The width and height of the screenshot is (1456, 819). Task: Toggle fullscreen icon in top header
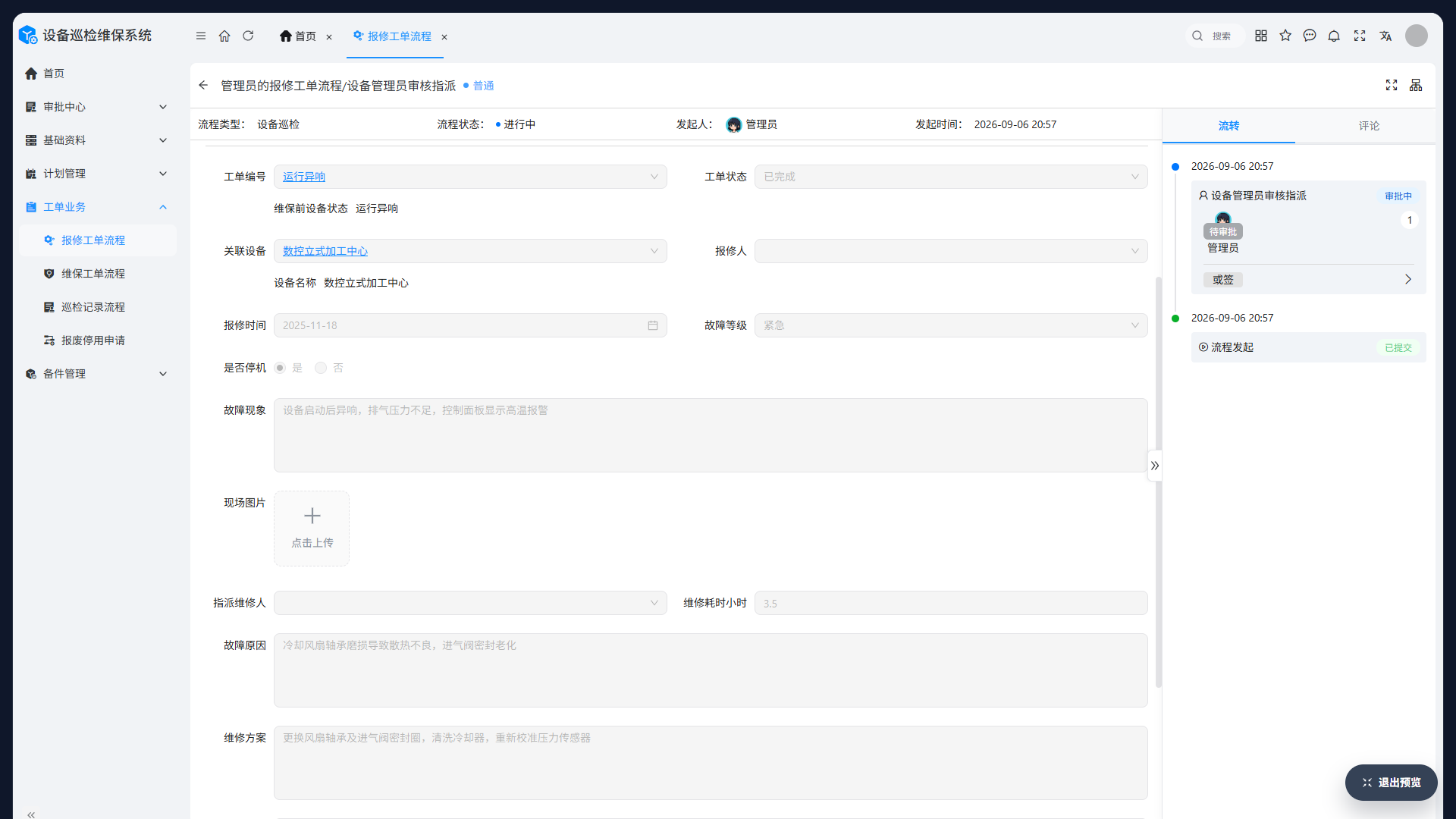pos(1360,36)
